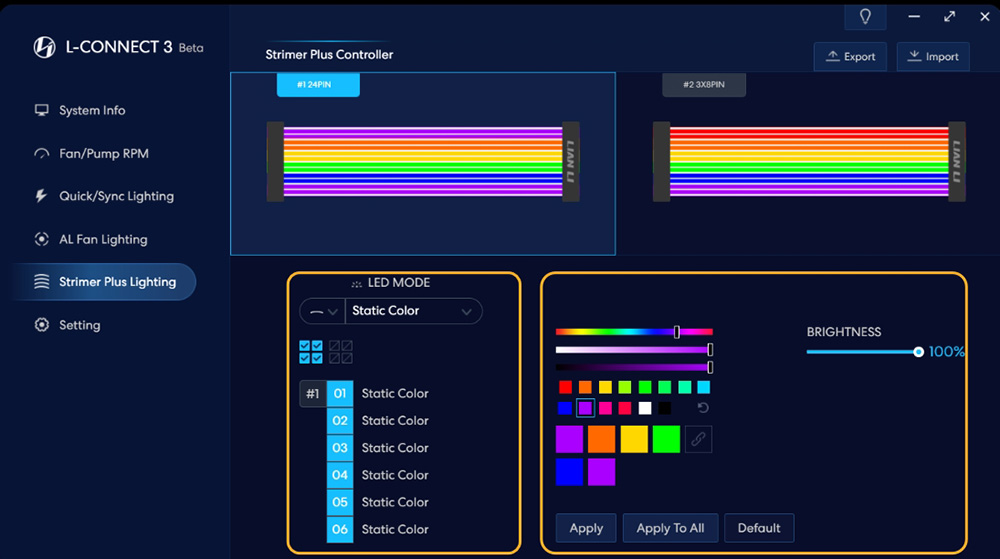The width and height of the screenshot is (1000, 559).
Task: Open AL Fan Lighting from the sidebar
Action: 102,239
